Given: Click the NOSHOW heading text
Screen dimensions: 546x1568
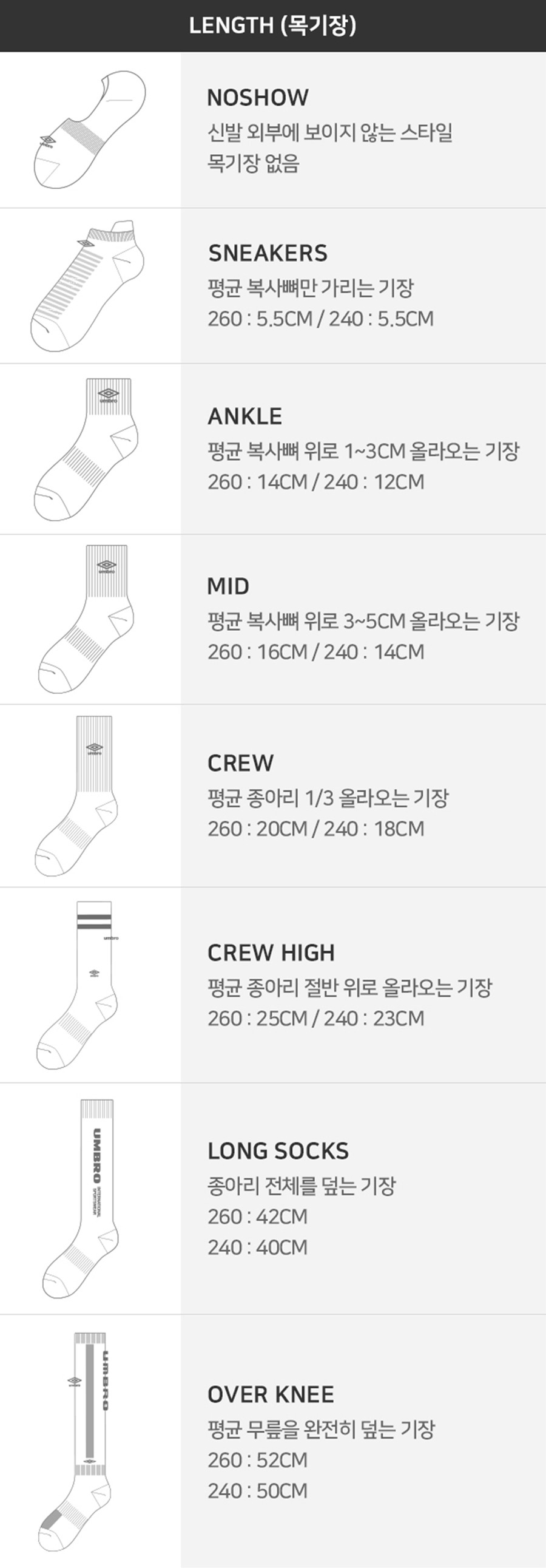Looking at the screenshot, I should point(258,97).
